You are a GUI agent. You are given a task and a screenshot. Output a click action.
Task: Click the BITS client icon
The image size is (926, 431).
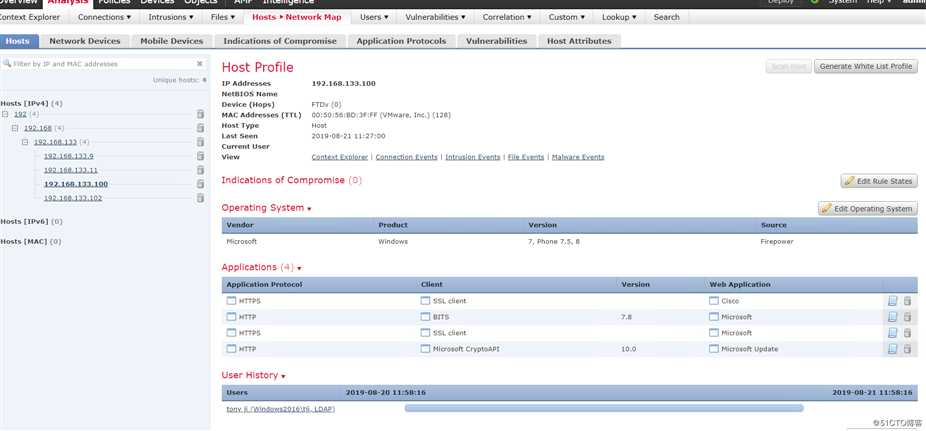tap(425, 317)
